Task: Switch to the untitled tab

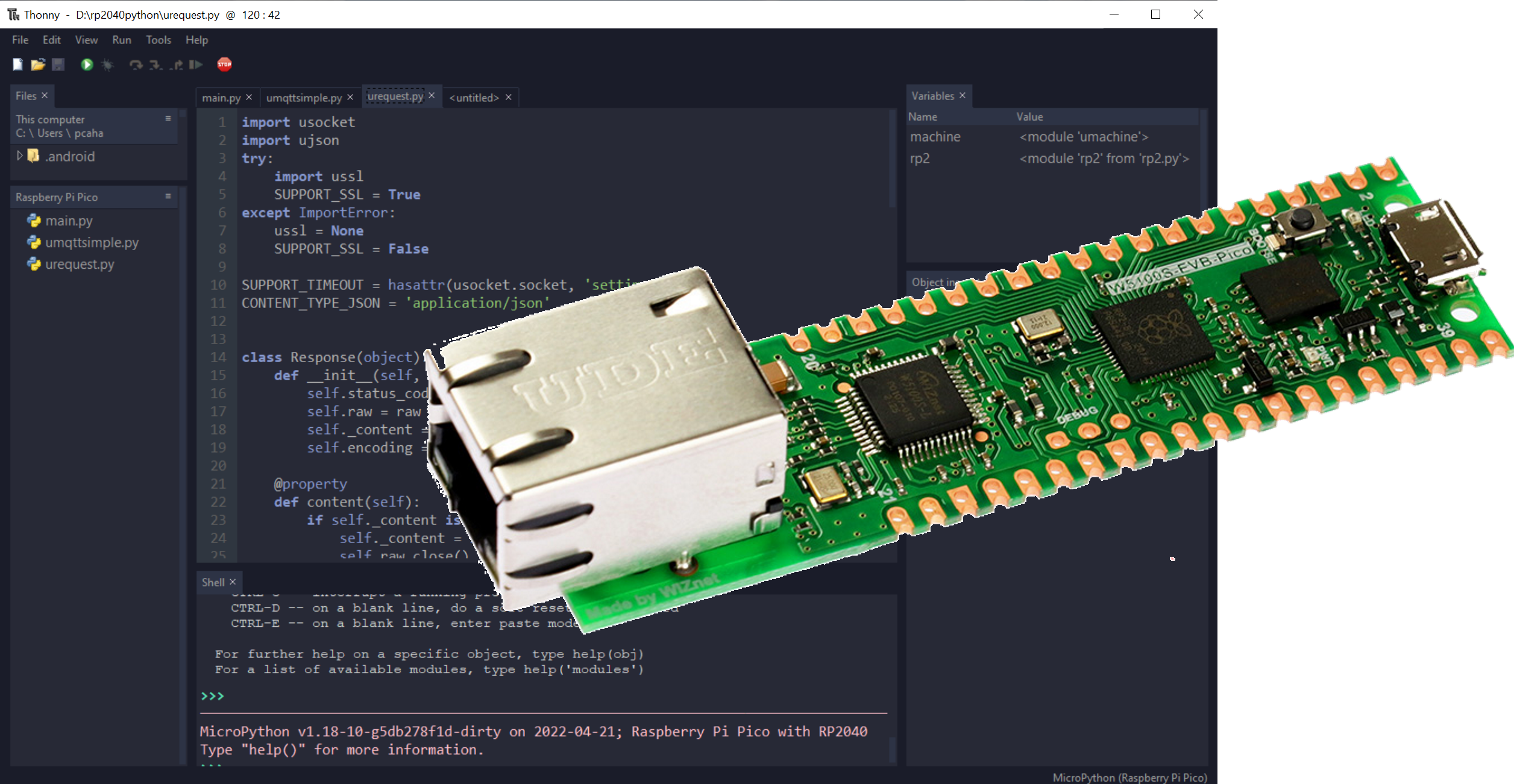Action: pyautogui.click(x=474, y=98)
